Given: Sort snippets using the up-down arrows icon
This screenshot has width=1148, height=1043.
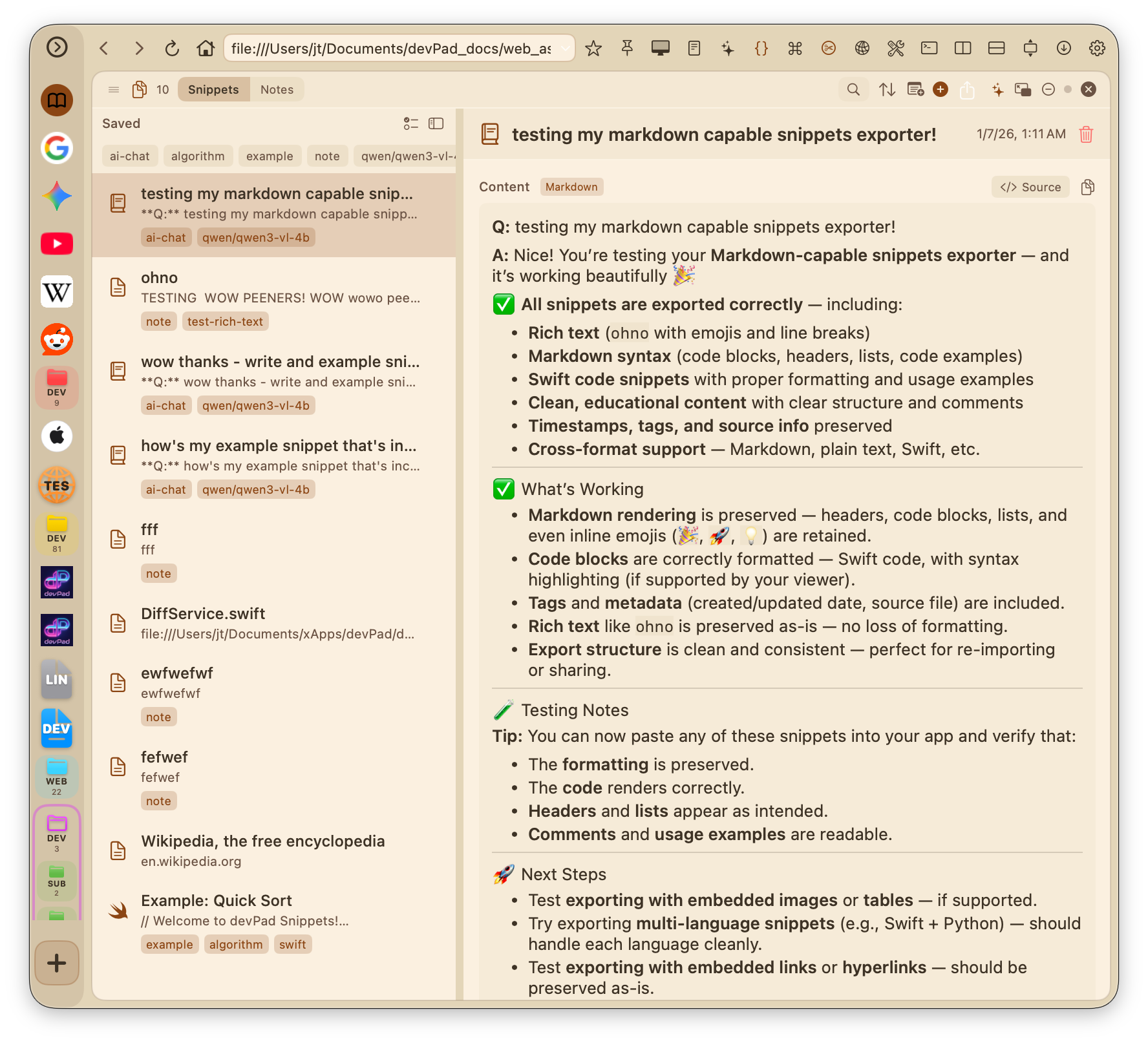Looking at the screenshot, I should pyautogui.click(x=887, y=89).
